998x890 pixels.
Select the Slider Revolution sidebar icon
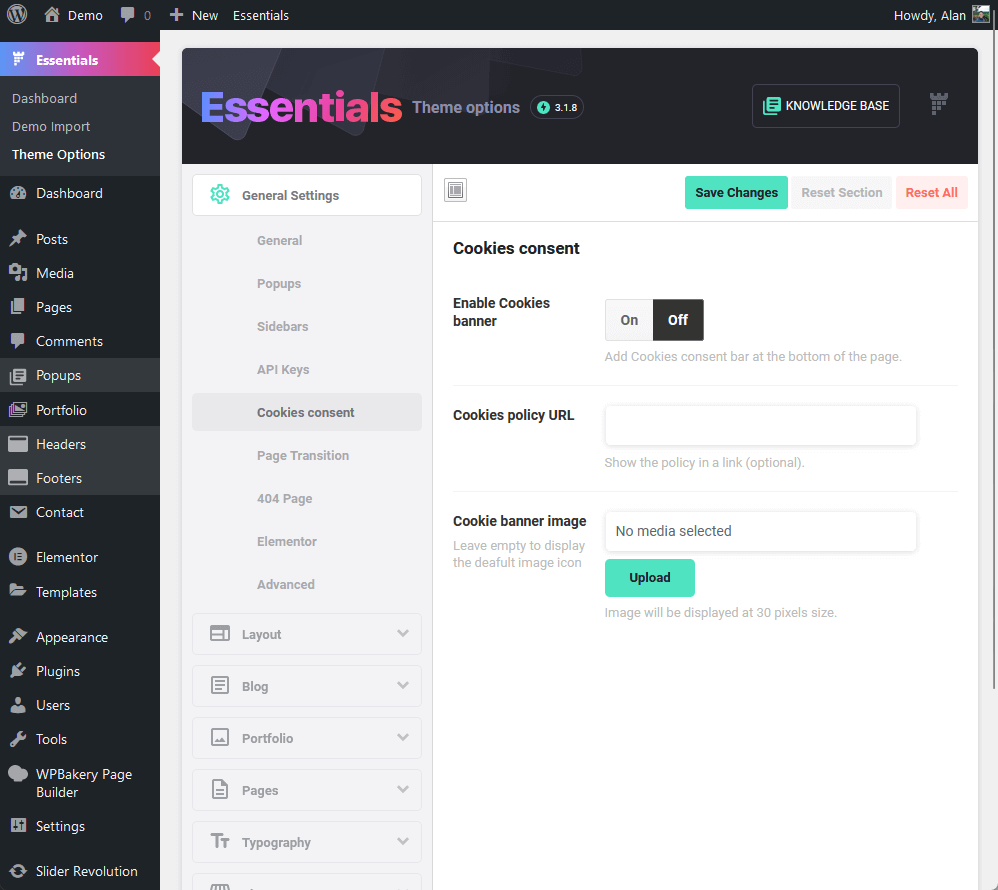click(17, 871)
